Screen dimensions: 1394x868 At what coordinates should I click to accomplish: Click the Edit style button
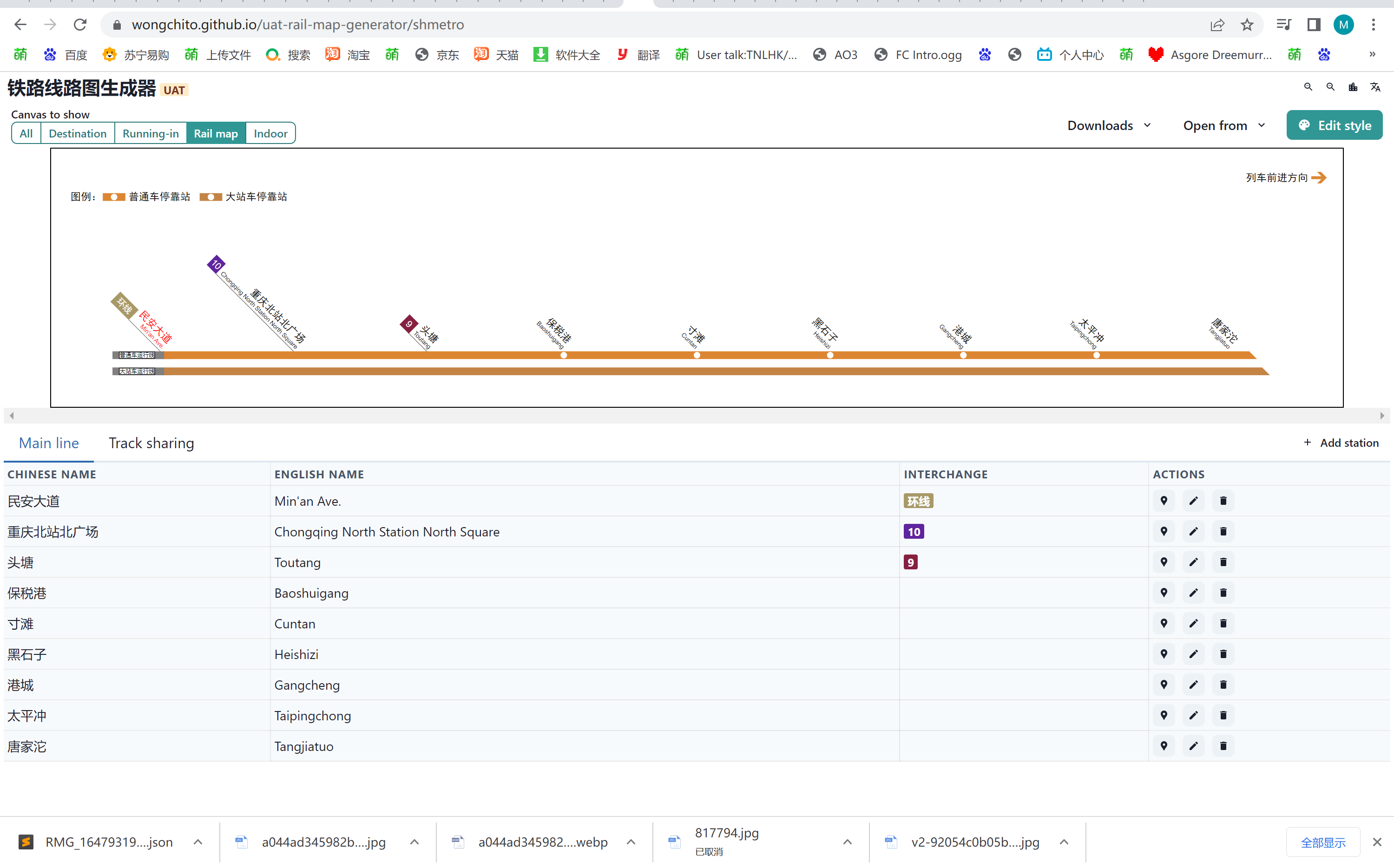(x=1334, y=124)
